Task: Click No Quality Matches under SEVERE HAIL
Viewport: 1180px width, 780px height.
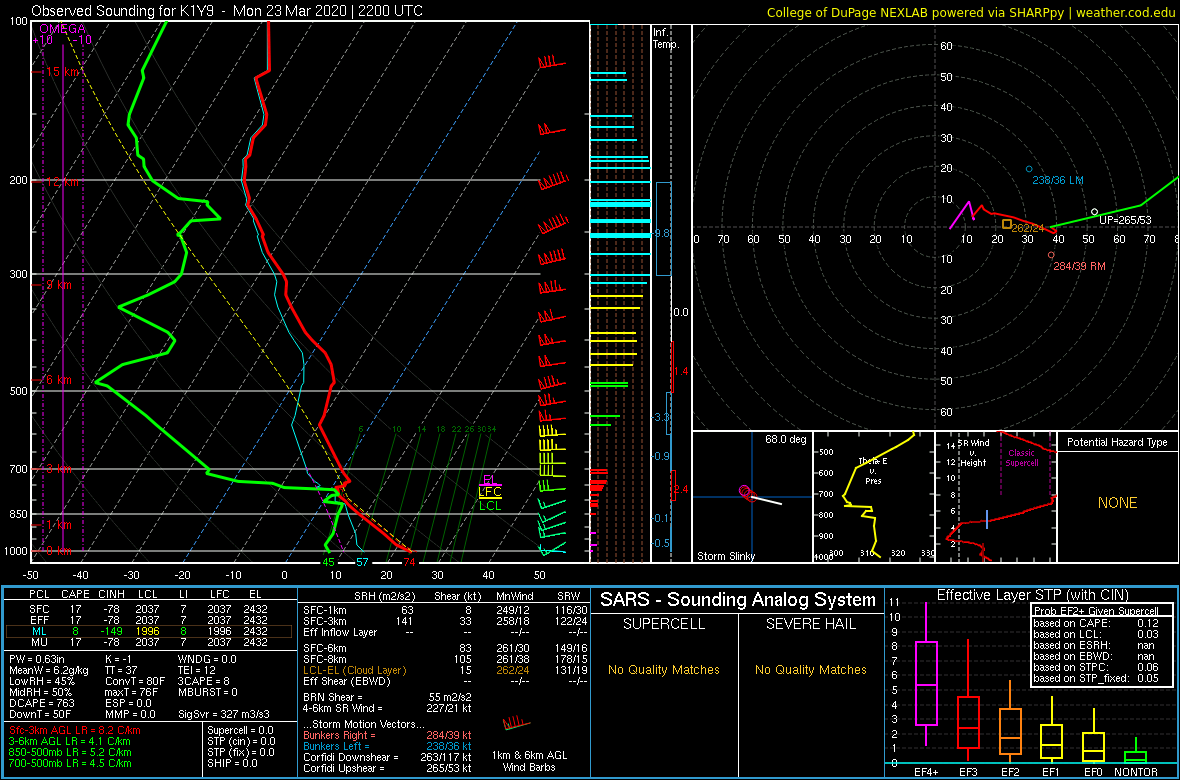Action: click(810, 669)
